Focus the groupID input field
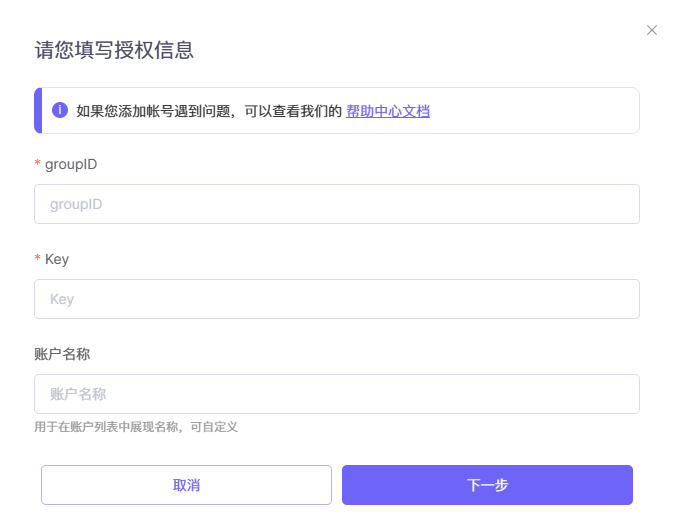This screenshot has height=531, width=676. coord(337,204)
